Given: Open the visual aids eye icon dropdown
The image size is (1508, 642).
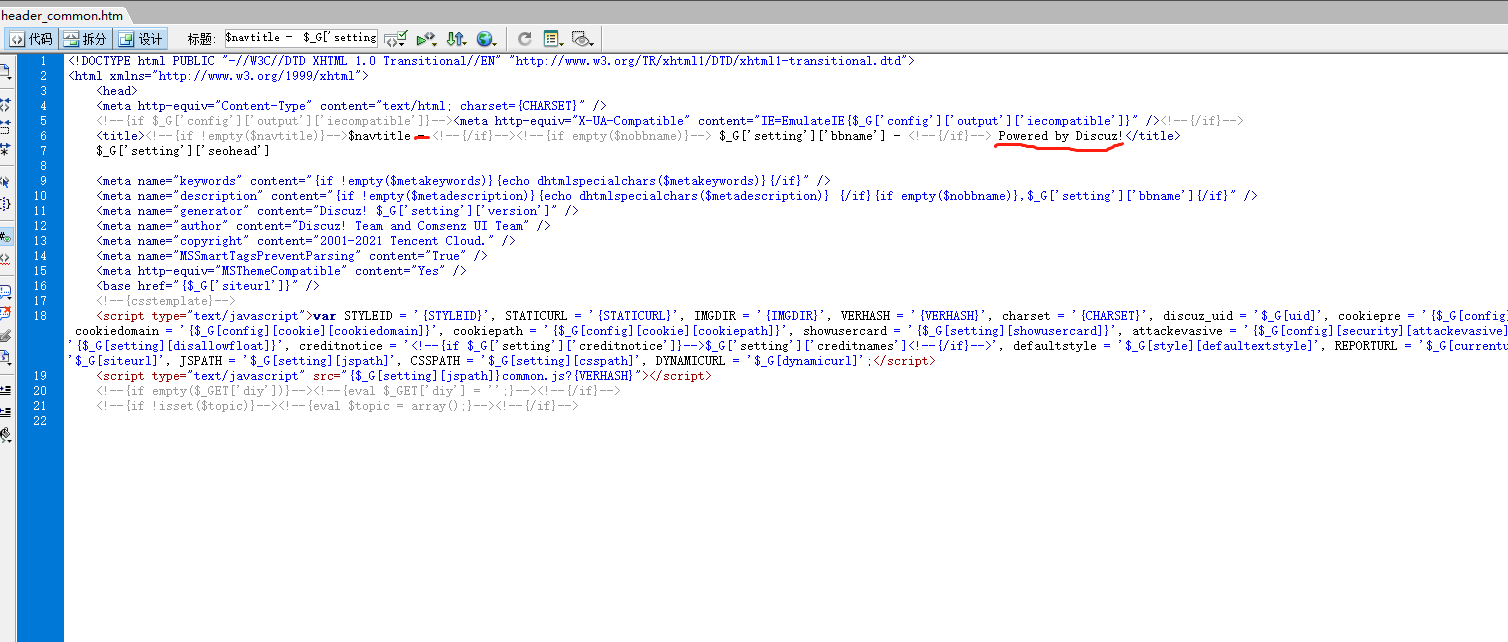Looking at the screenshot, I should tap(584, 39).
